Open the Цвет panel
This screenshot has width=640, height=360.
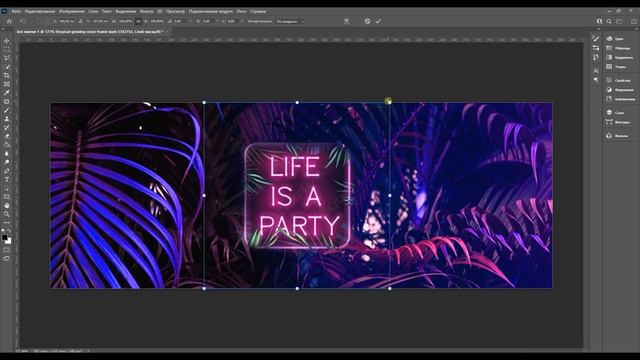click(x=615, y=38)
